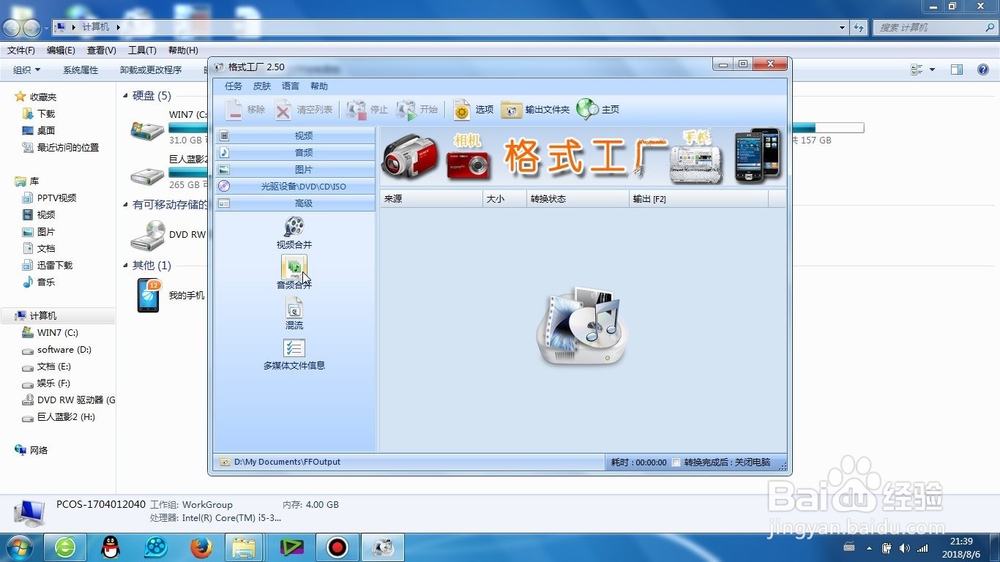Open the 混流 (mux) tool

pos(294,313)
